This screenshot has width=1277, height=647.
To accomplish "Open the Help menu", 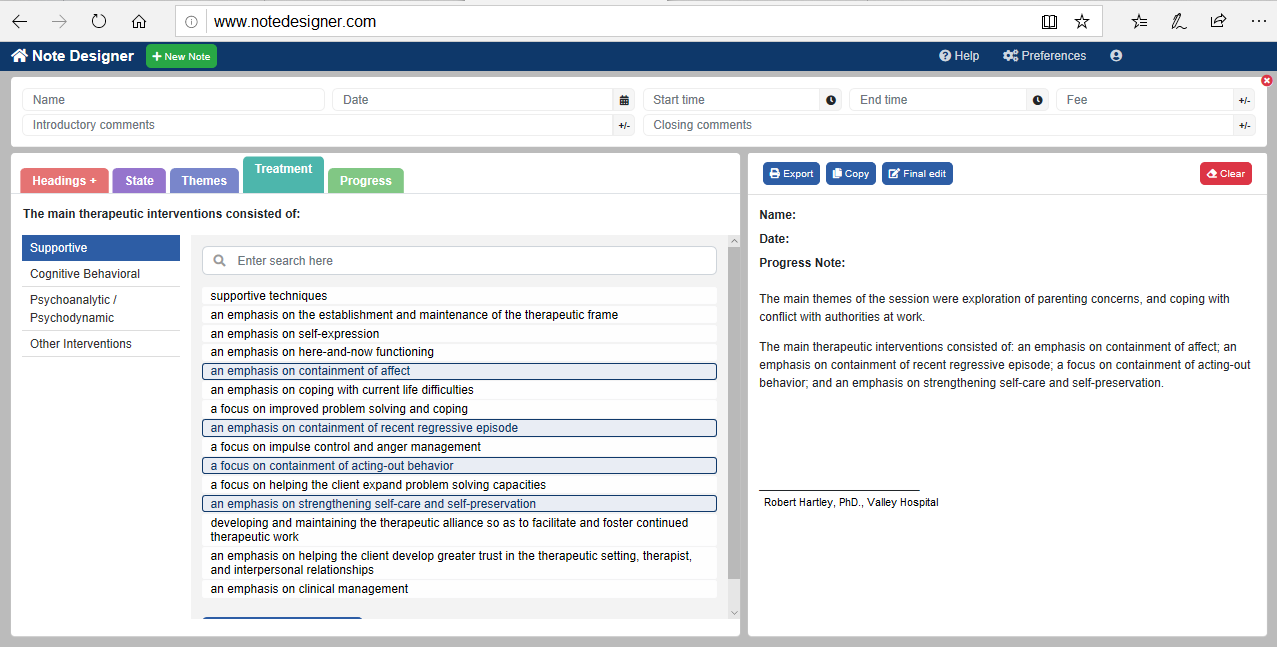I will tap(959, 56).
